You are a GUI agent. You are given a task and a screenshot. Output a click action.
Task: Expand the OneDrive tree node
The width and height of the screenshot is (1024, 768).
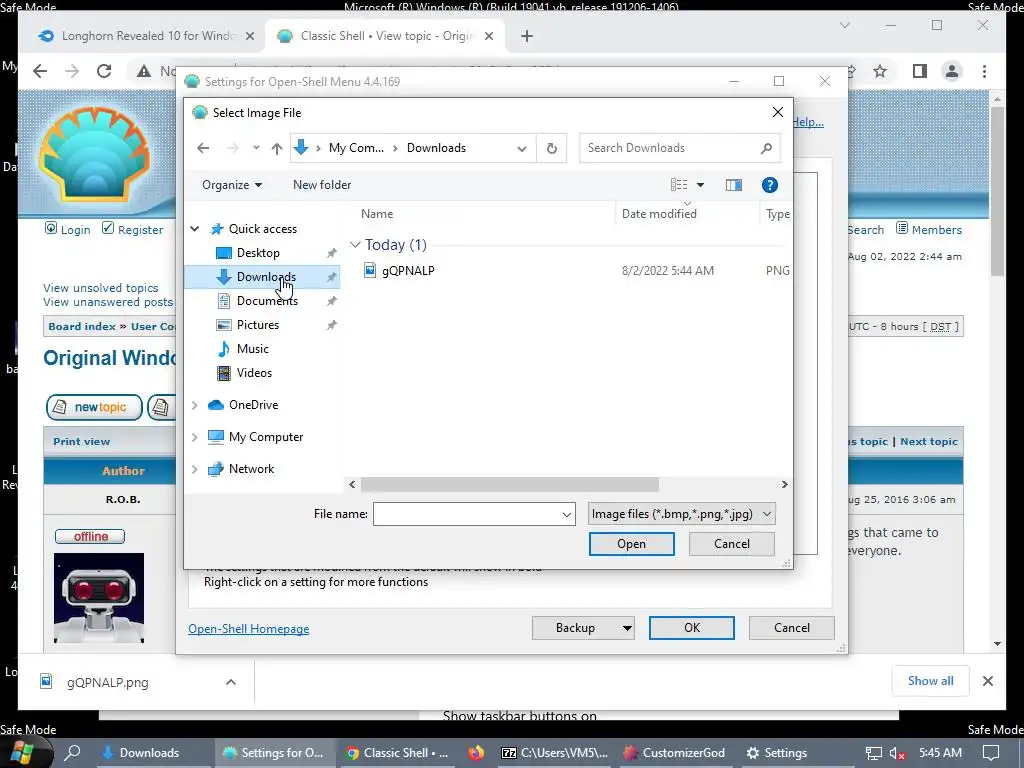[195, 405]
